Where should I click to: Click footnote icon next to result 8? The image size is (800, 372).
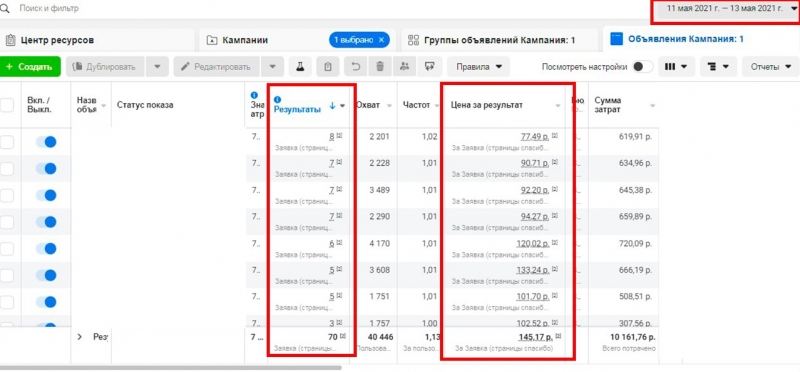pos(339,136)
